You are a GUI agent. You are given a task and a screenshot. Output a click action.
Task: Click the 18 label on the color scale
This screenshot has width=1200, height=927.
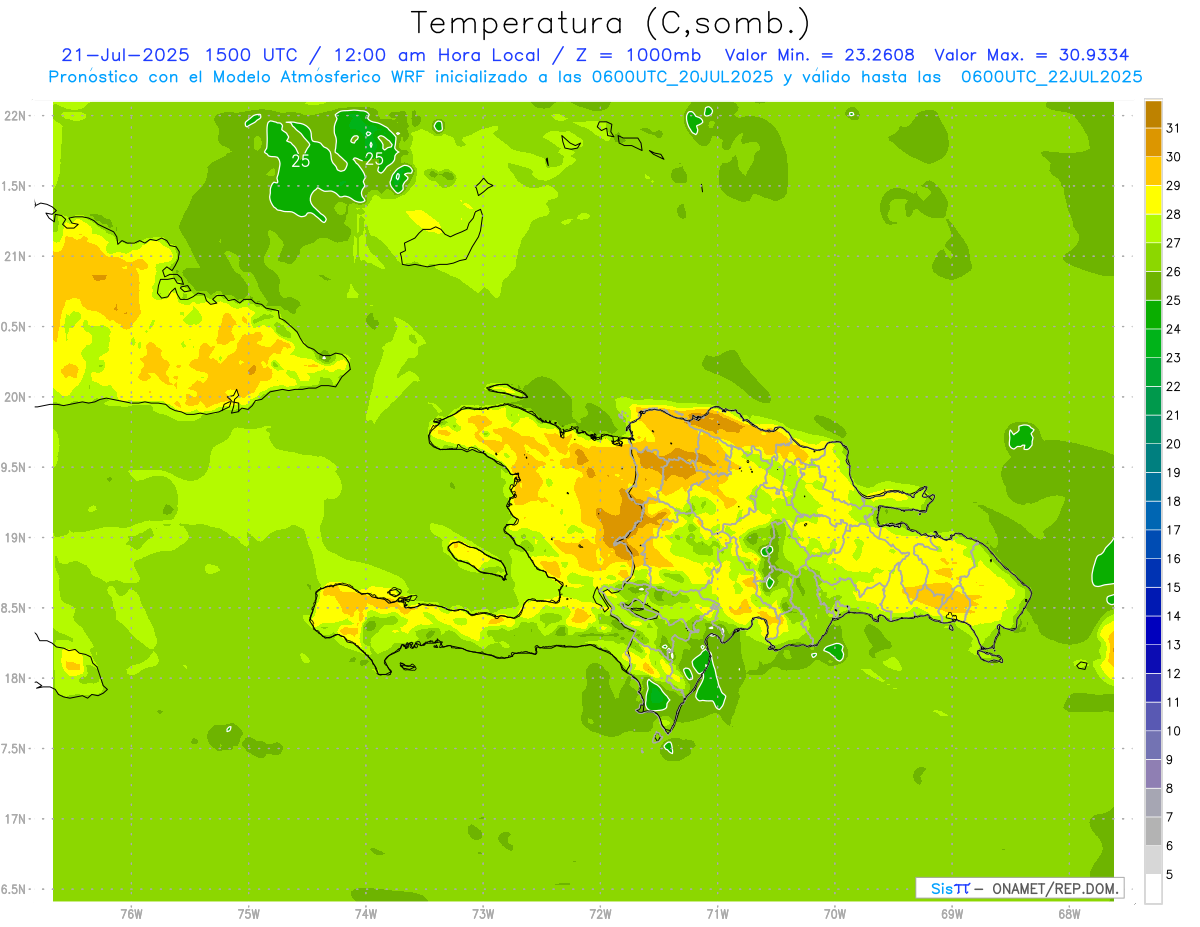click(1173, 501)
